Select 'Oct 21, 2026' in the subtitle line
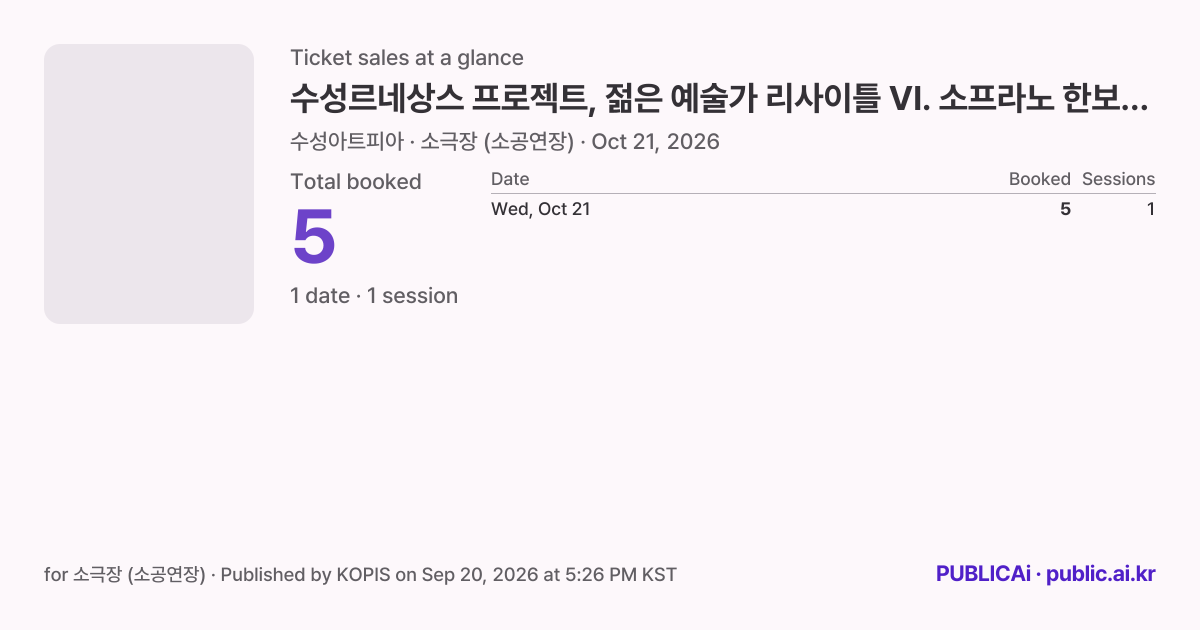1200x630 pixels. pos(655,142)
